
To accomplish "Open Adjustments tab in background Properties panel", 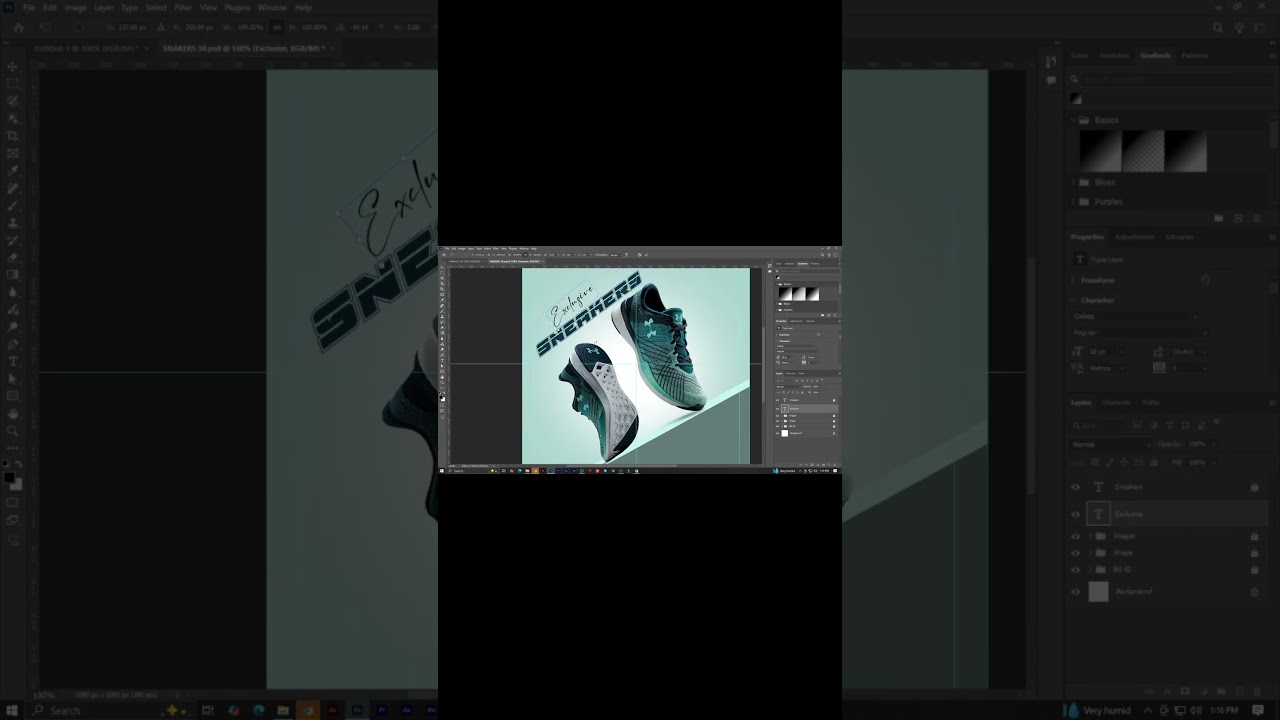I will pyautogui.click(x=1135, y=237).
